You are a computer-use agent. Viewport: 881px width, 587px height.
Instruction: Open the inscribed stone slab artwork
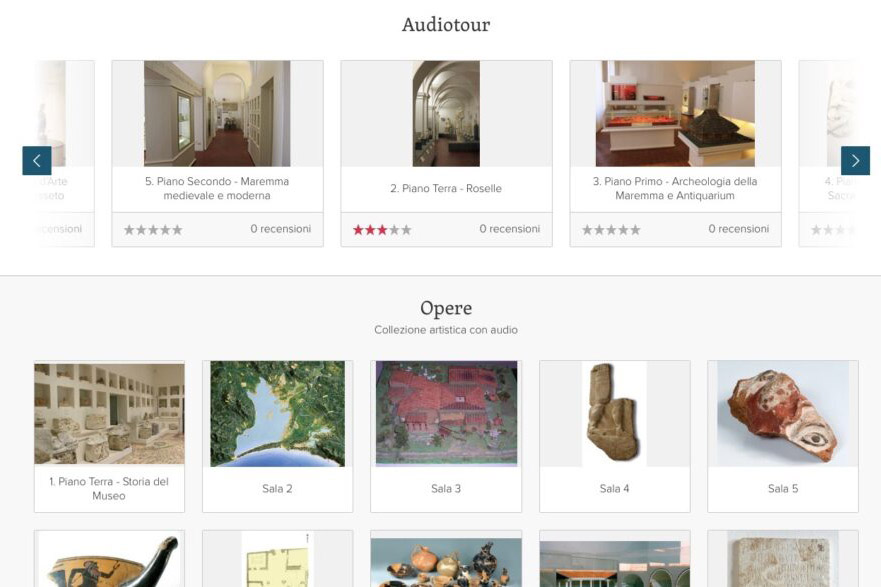783,559
